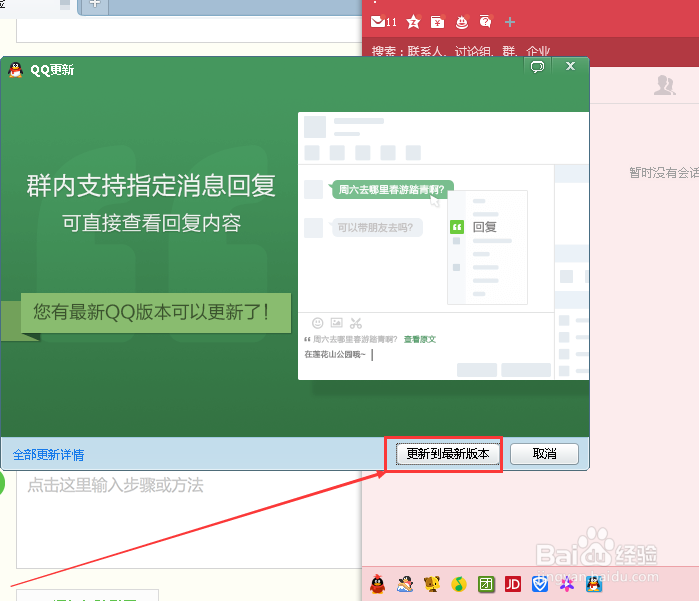Switch to the contacts tab with the people icon
Screen dimensions: 699x601
click(664, 85)
